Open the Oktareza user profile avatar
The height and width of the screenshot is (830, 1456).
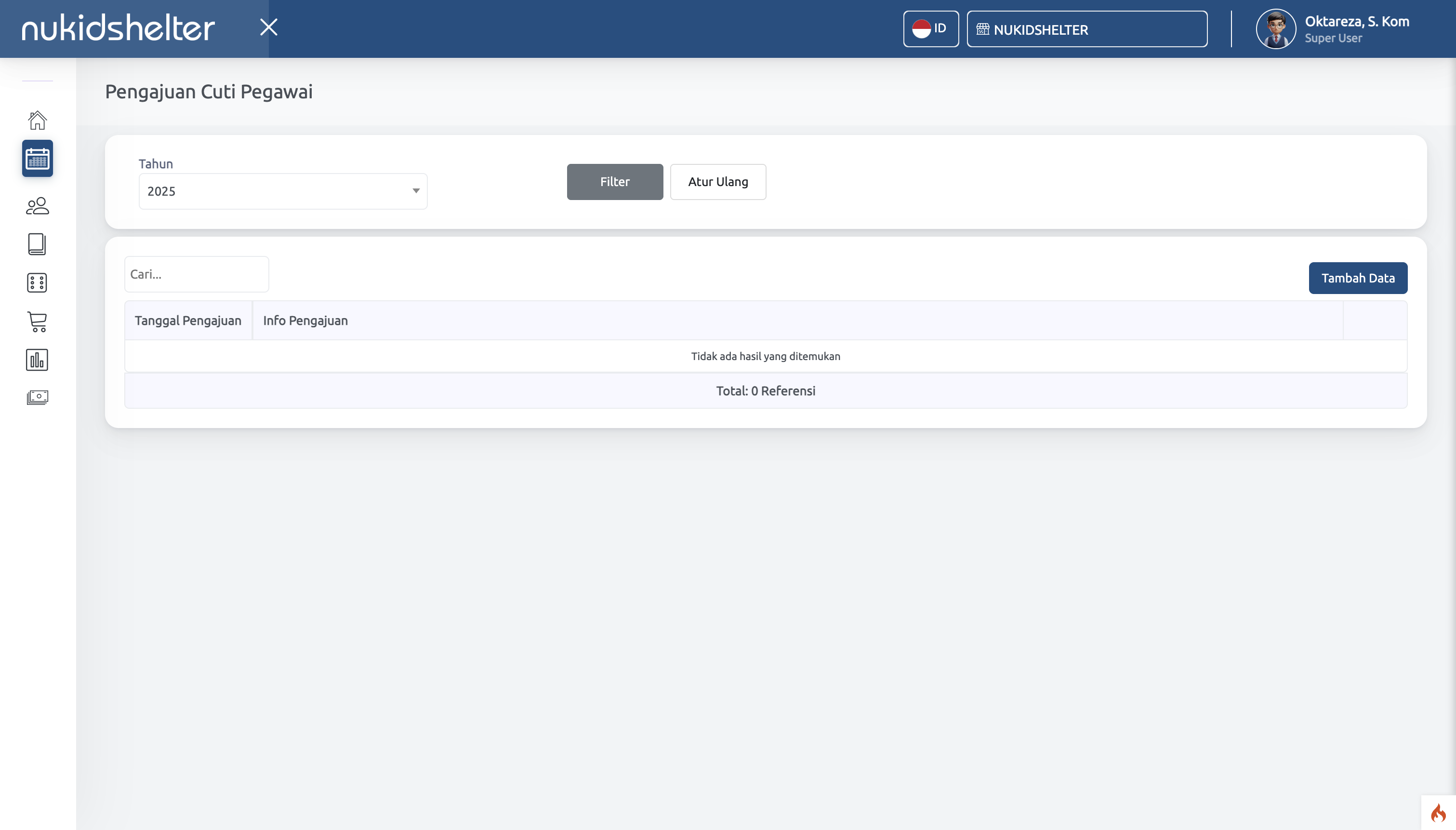click(1275, 28)
